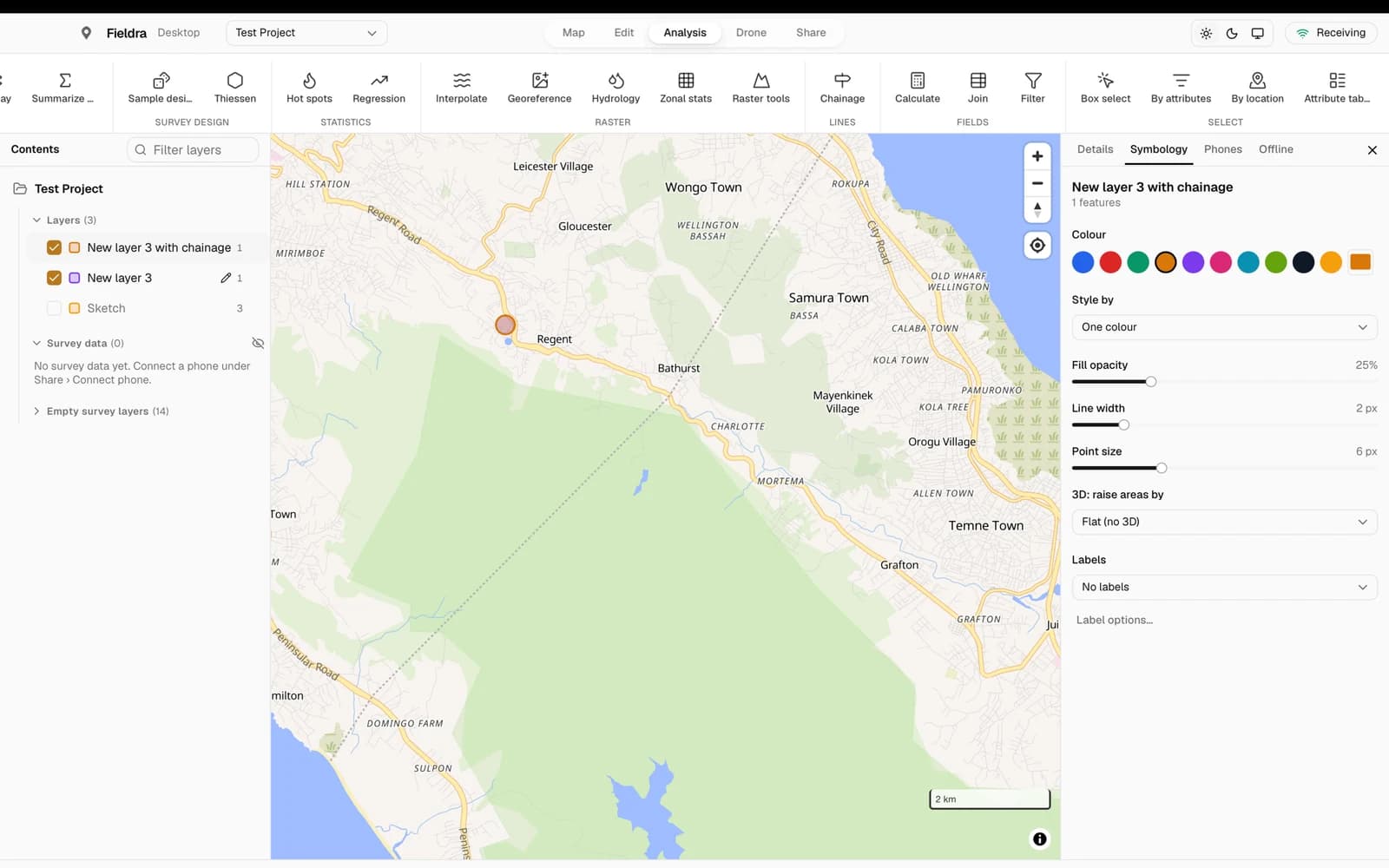Switch to light theme sun icon
The width and height of the screenshot is (1389, 868).
pyautogui.click(x=1206, y=33)
